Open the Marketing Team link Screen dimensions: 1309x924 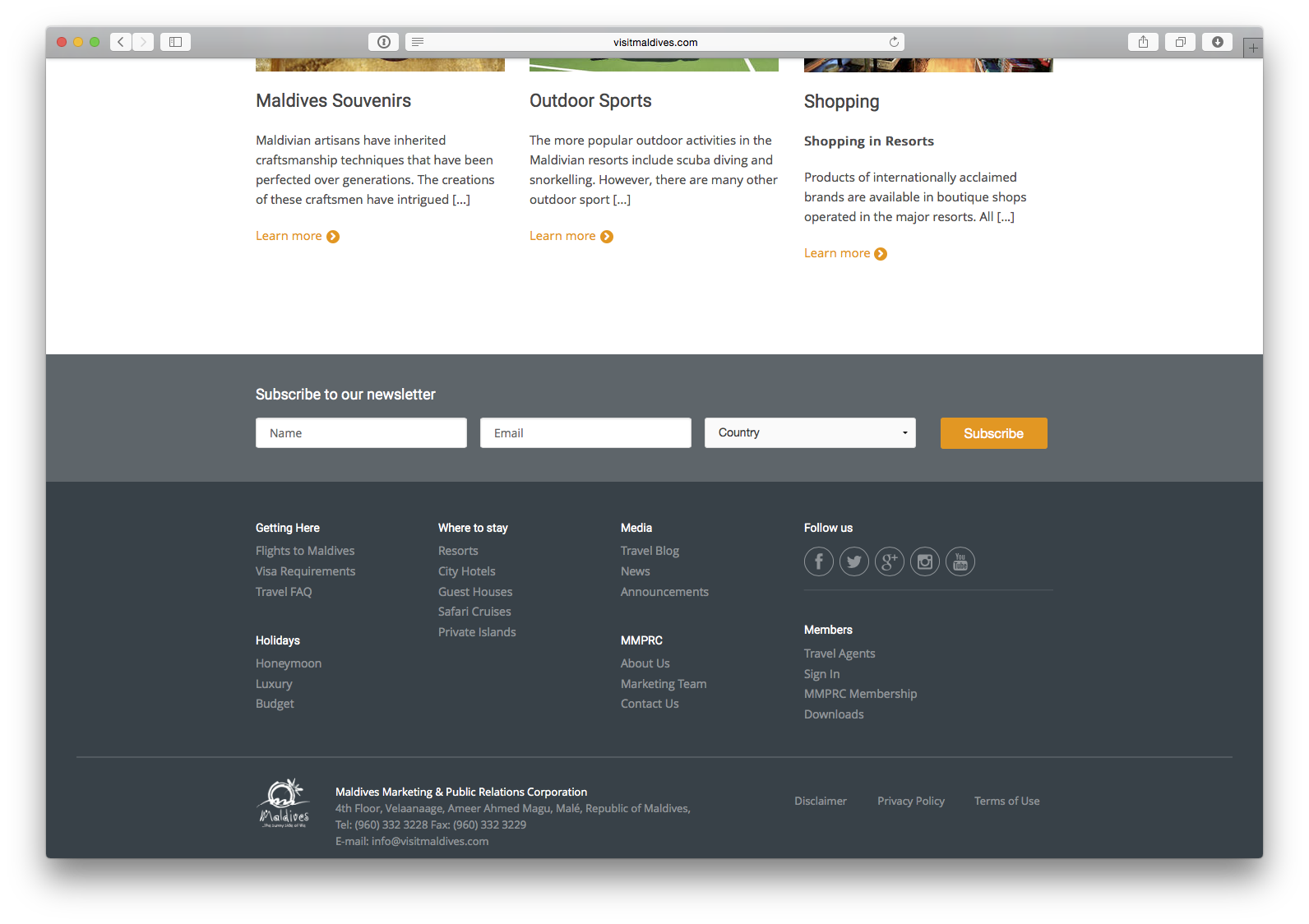(664, 684)
